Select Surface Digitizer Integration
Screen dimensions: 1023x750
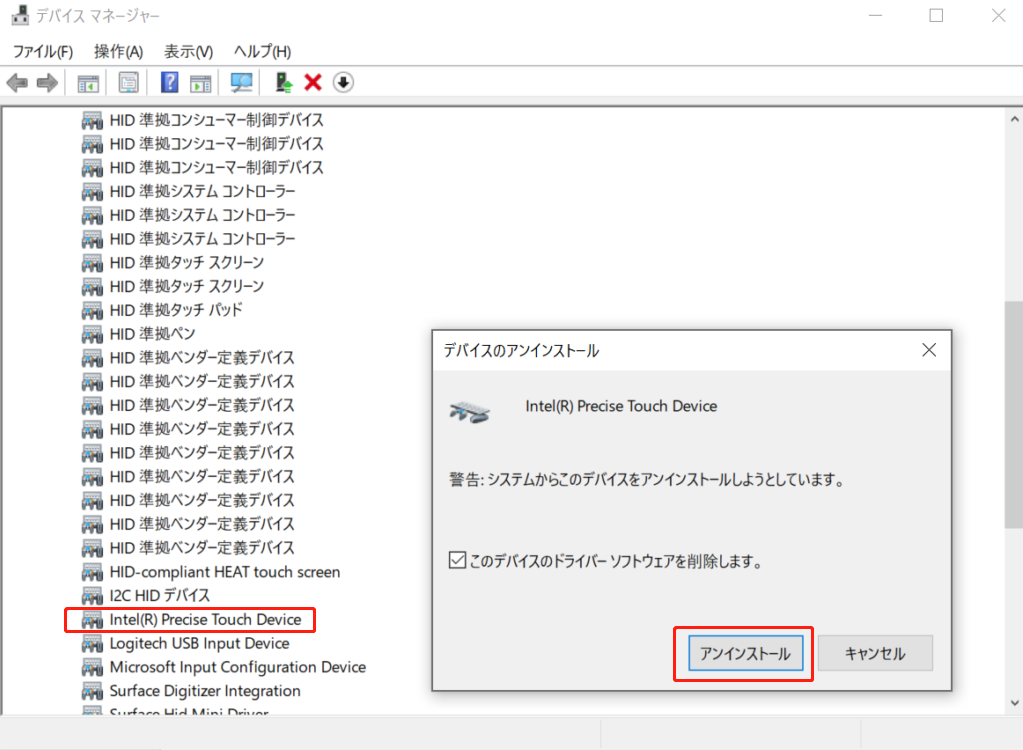pyautogui.click(x=205, y=691)
